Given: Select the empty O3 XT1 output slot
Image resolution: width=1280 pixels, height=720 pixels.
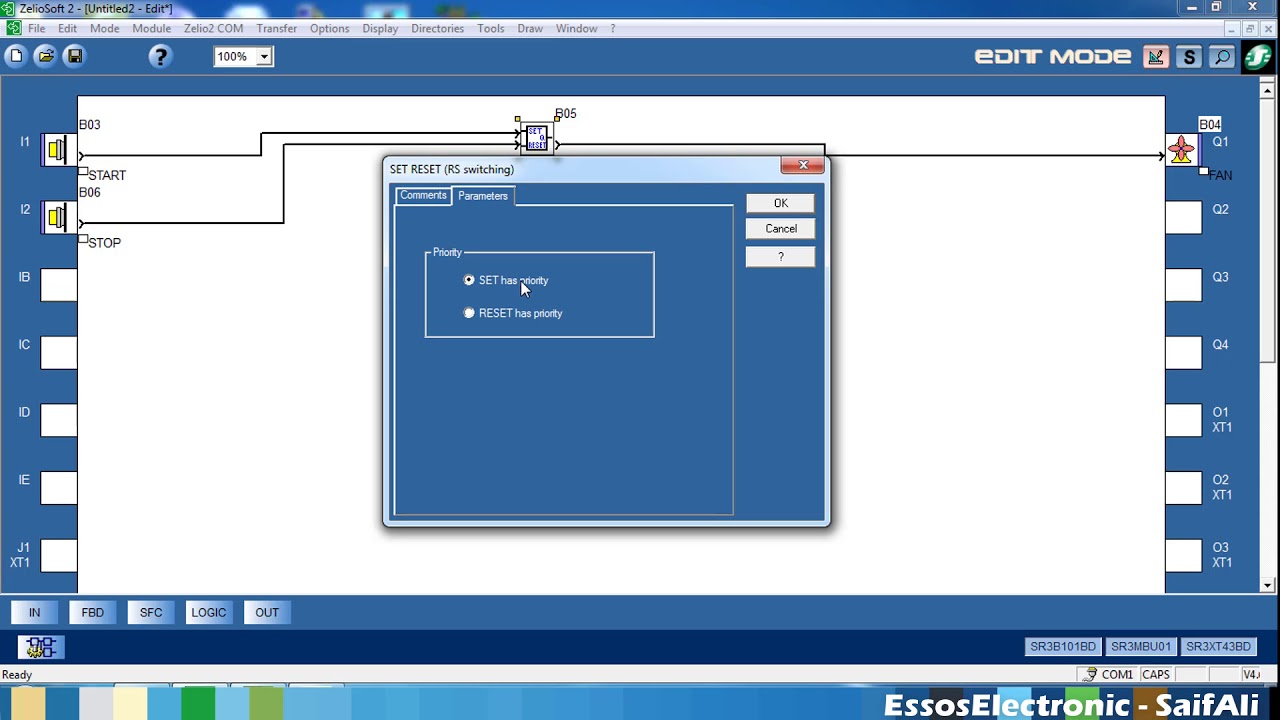Looking at the screenshot, I should tap(1183, 555).
